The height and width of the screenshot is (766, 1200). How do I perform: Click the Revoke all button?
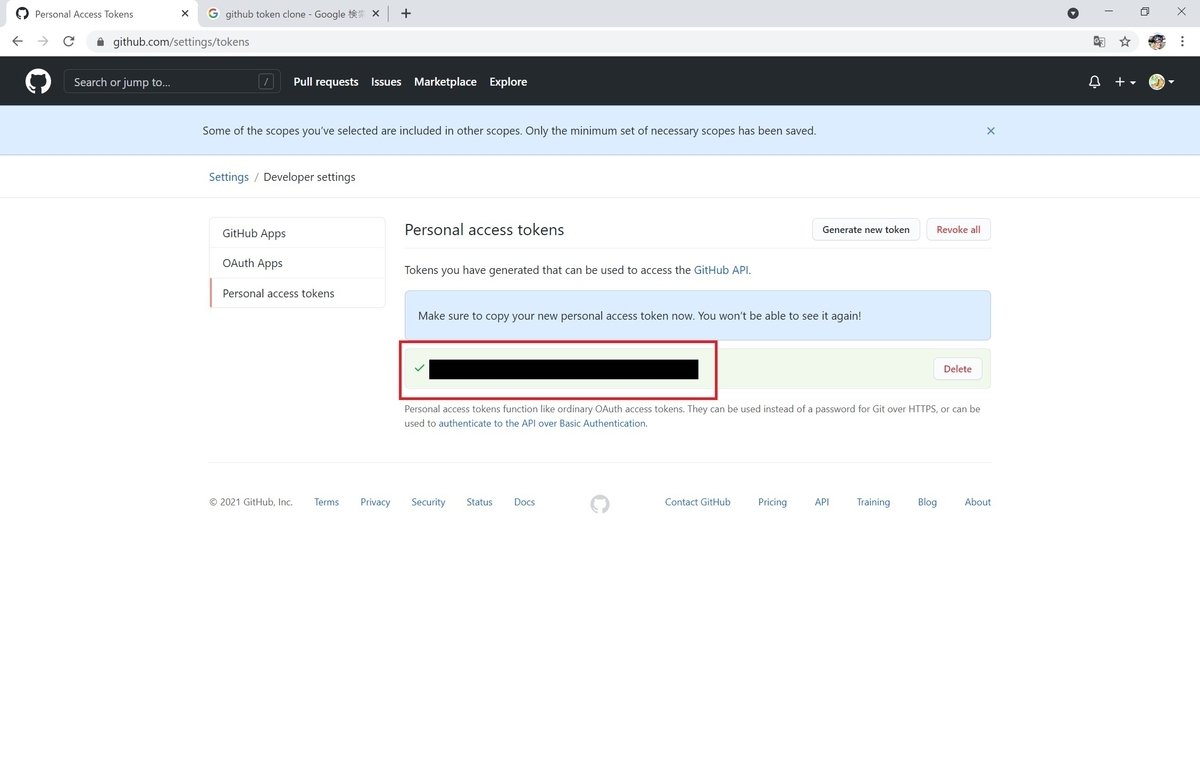click(958, 230)
